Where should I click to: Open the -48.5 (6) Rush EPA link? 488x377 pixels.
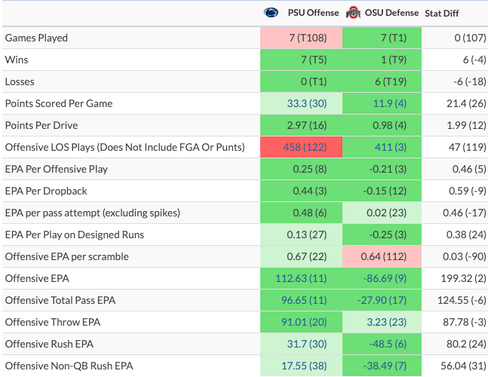click(388, 344)
